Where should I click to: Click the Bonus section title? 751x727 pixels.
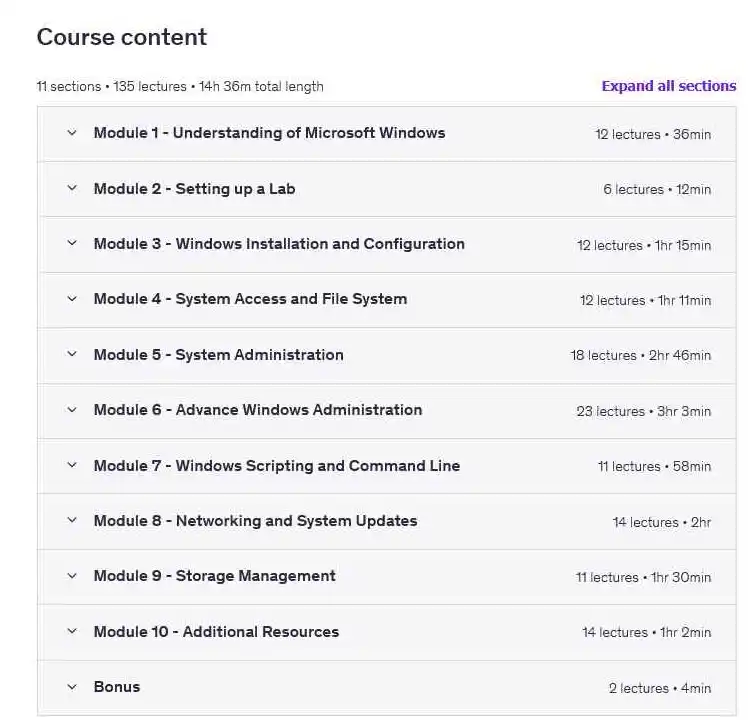tap(117, 687)
